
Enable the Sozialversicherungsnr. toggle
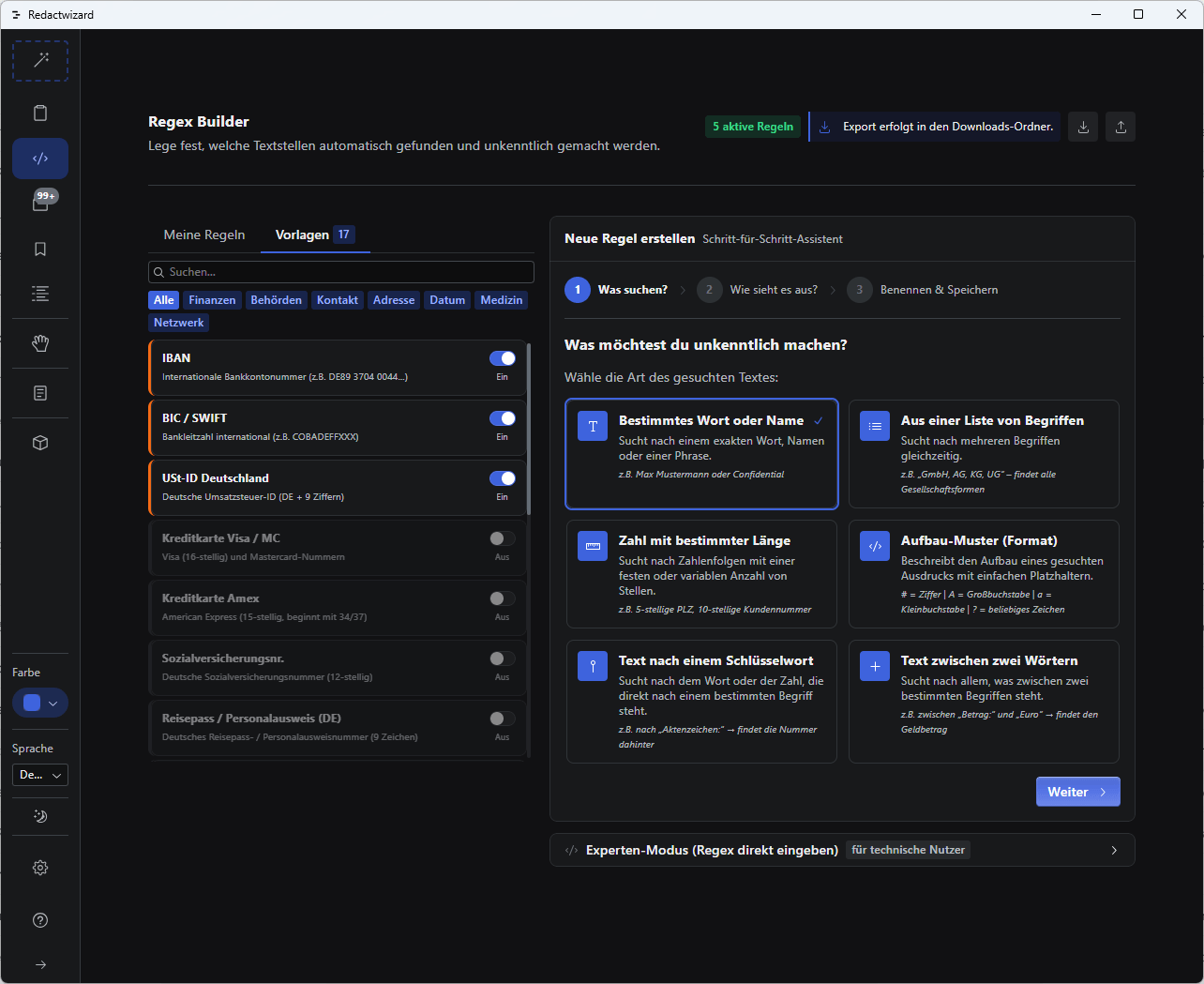point(503,659)
